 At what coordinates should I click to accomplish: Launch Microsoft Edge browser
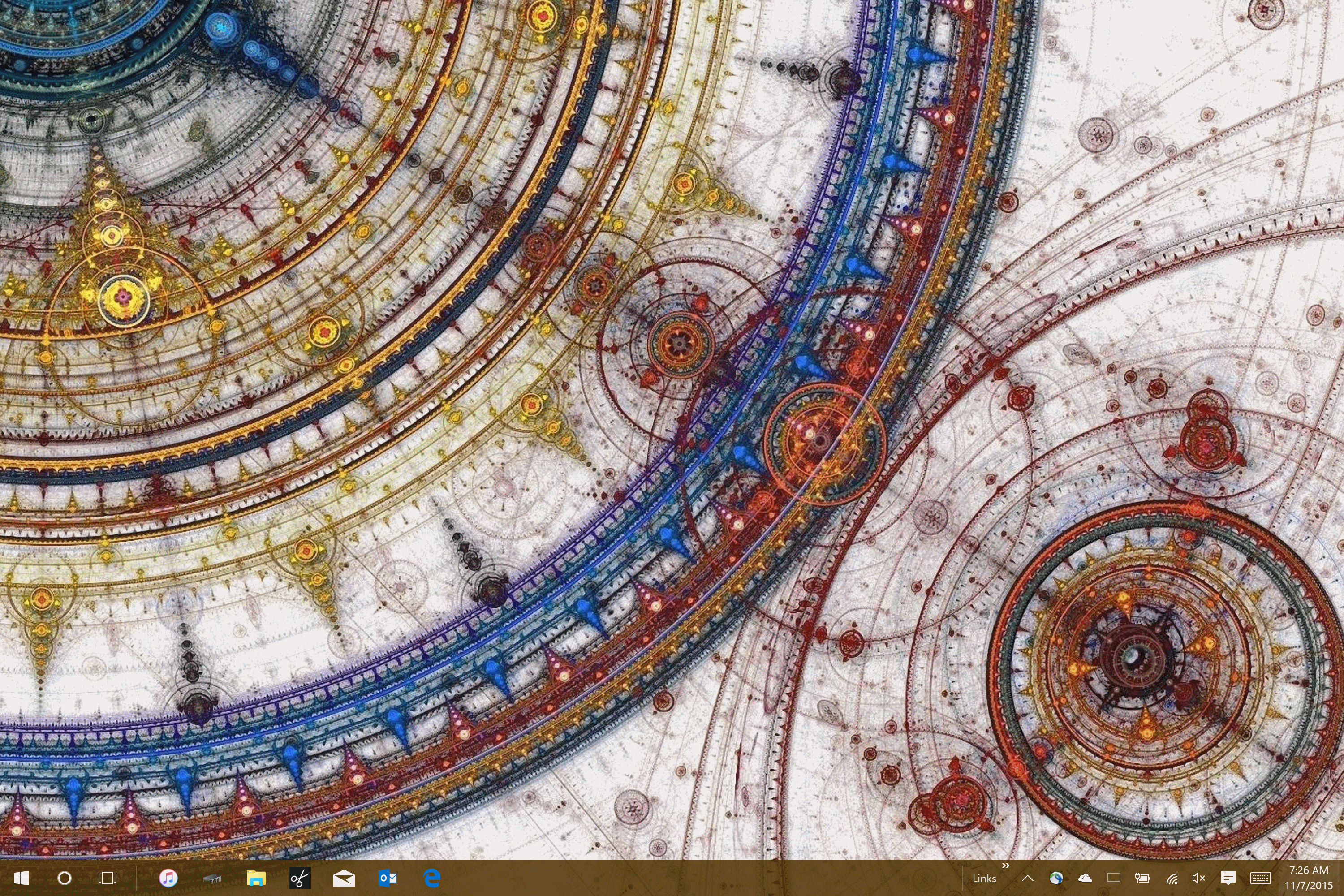[x=431, y=878]
